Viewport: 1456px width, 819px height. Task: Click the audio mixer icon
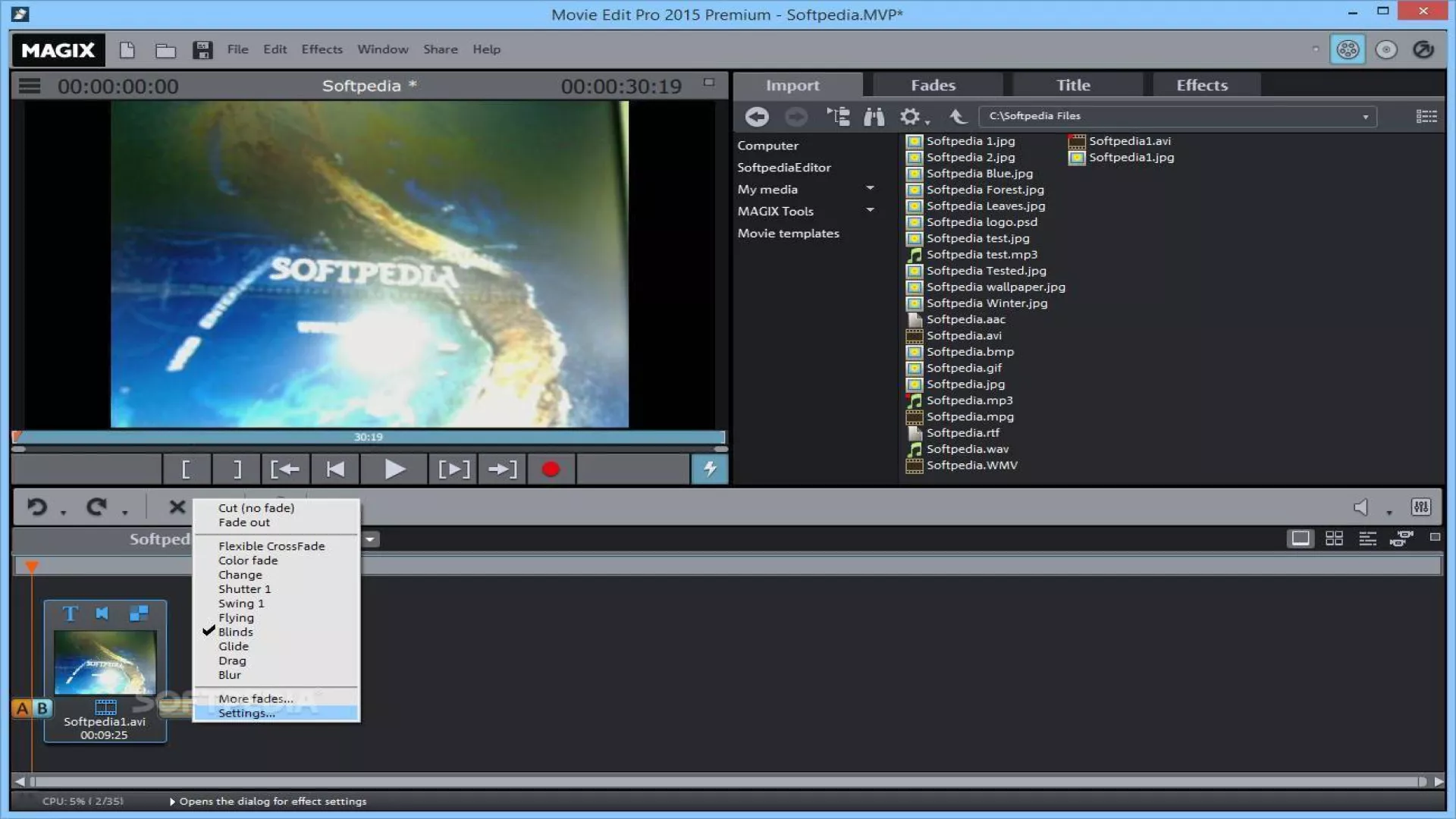pyautogui.click(x=1420, y=507)
